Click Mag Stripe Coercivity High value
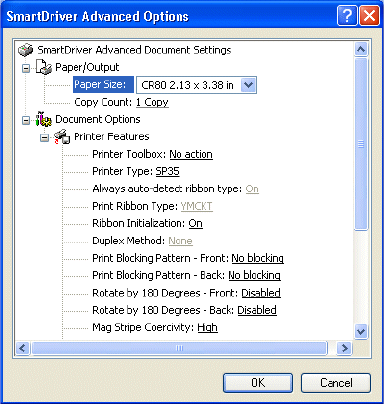Viewport: 384px width, 404px height. click(207, 328)
